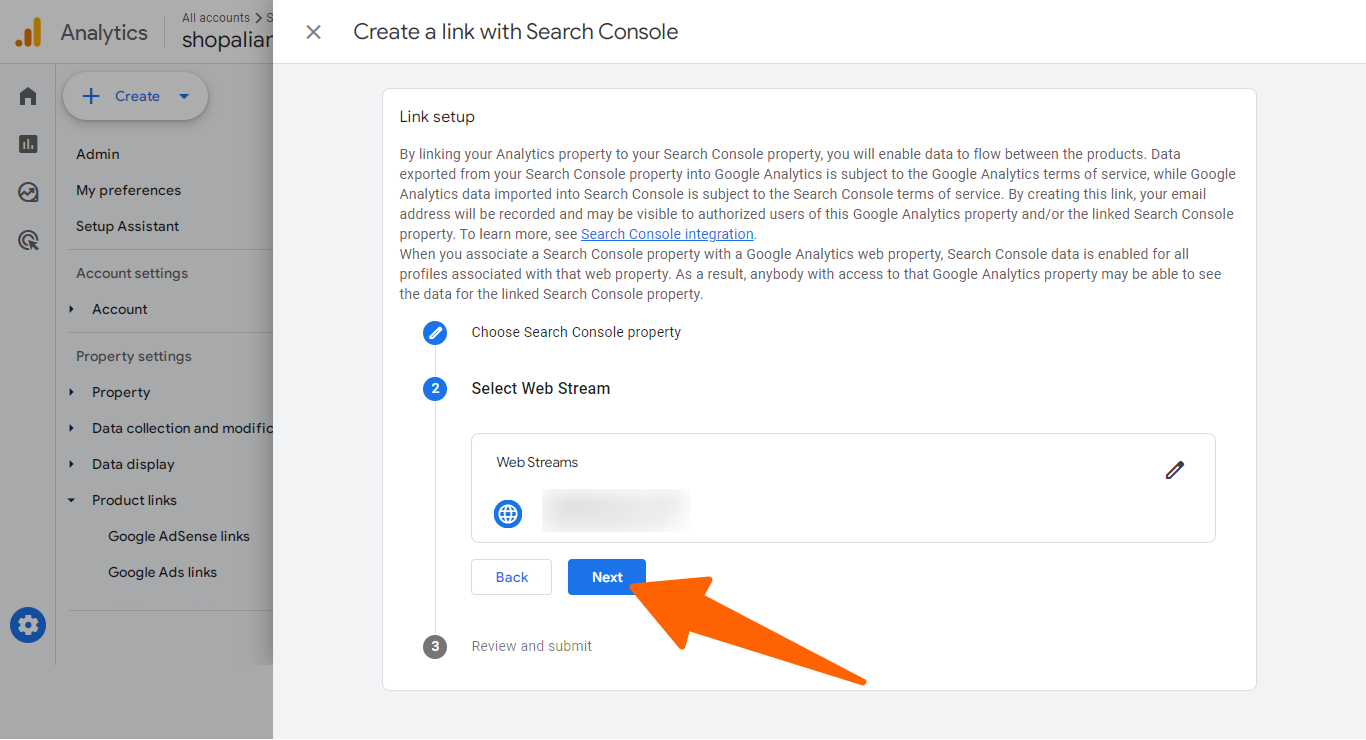The image size is (1366, 740).
Task: Open the Explore icon in left rail
Action: pyautogui.click(x=28, y=192)
